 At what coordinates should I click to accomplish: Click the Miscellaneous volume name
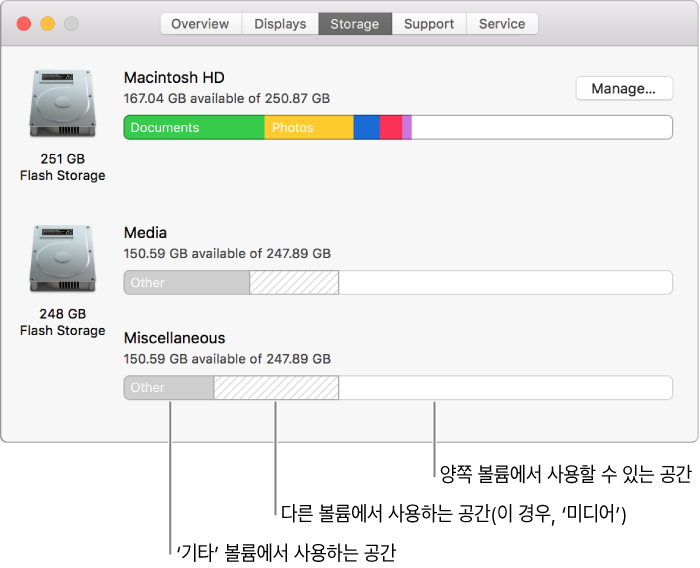[x=175, y=338]
